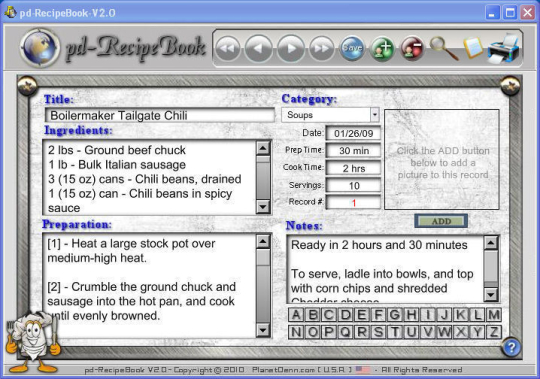Go to previous record arrow
Viewport: 540px width, 379px height.
259,49
